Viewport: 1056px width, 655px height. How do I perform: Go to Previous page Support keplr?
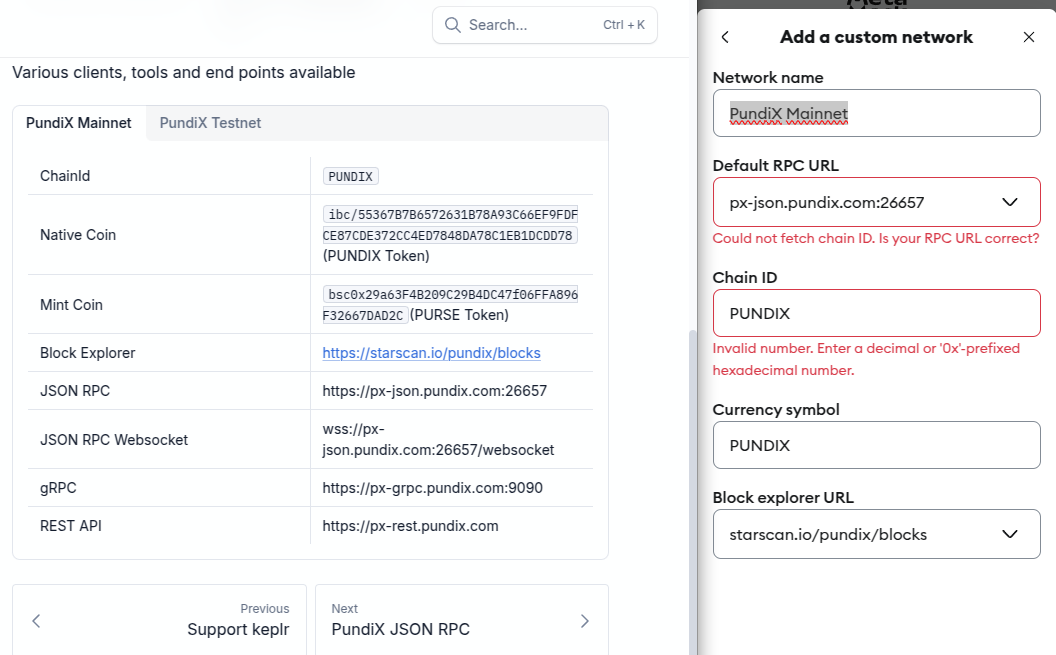(x=160, y=620)
